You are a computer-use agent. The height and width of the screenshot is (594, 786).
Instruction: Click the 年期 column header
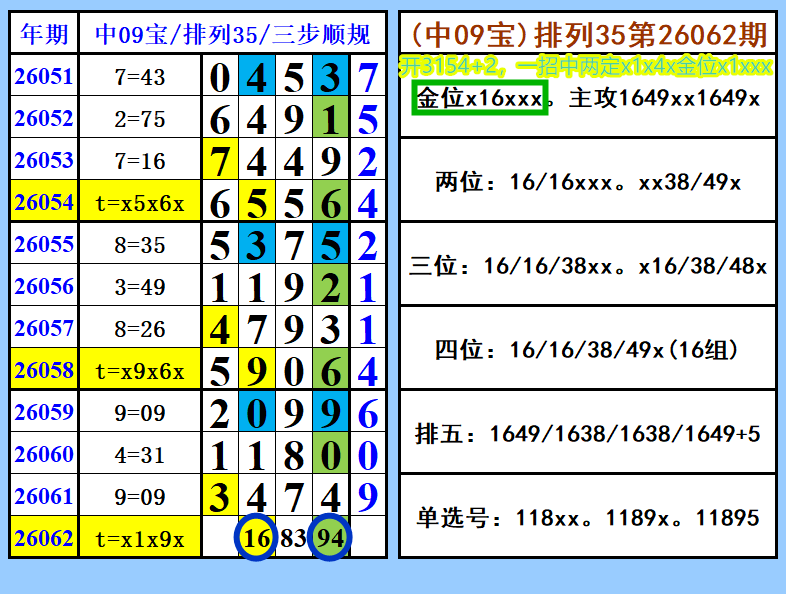pos(44,34)
